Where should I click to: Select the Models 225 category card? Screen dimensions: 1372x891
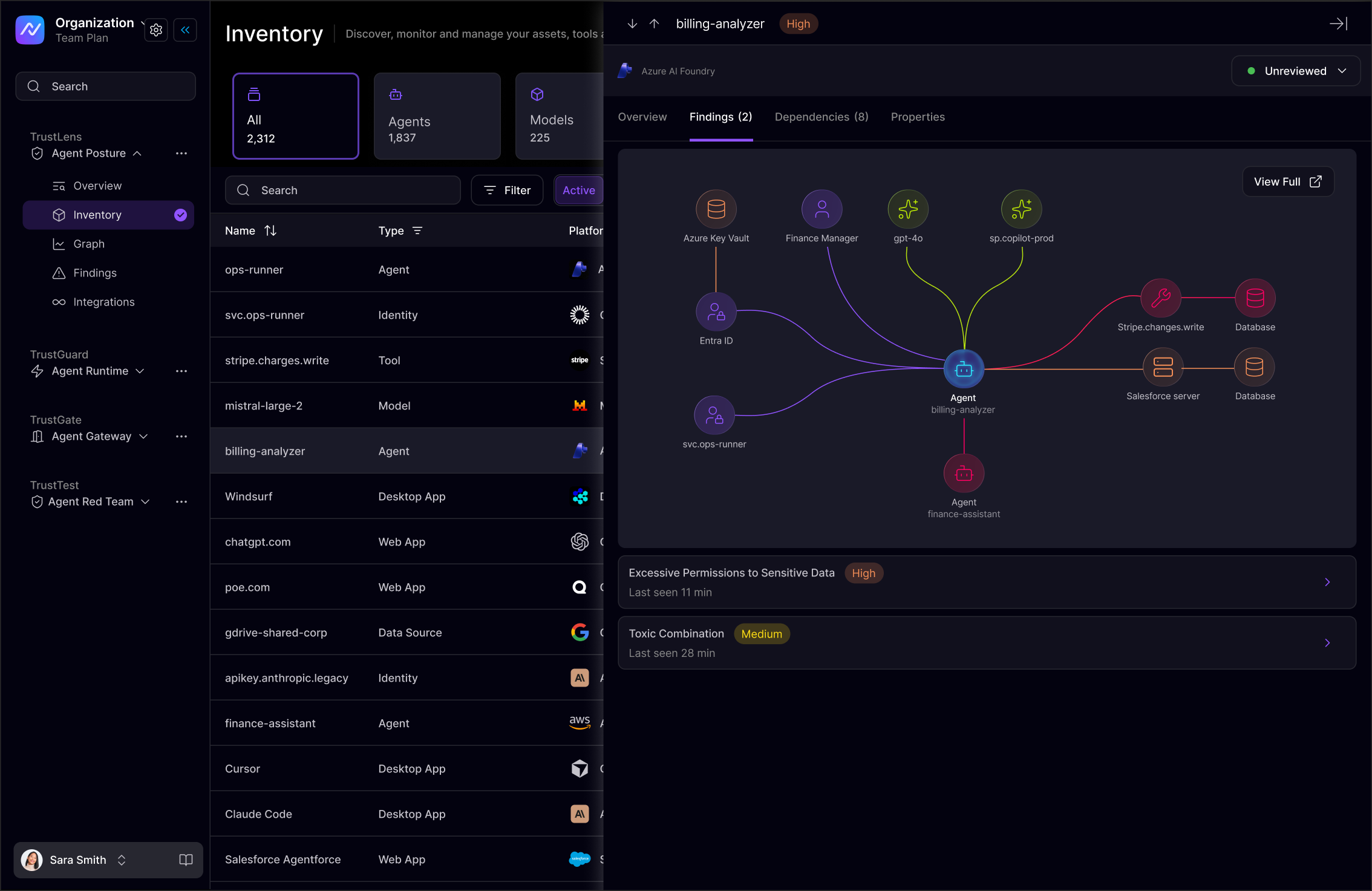(560, 116)
